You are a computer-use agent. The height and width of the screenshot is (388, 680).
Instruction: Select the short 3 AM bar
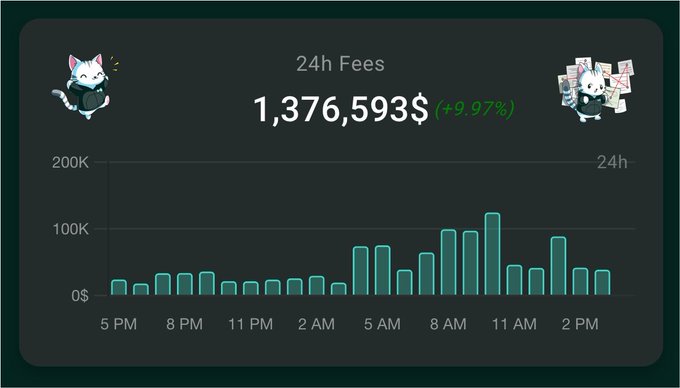tap(339, 289)
